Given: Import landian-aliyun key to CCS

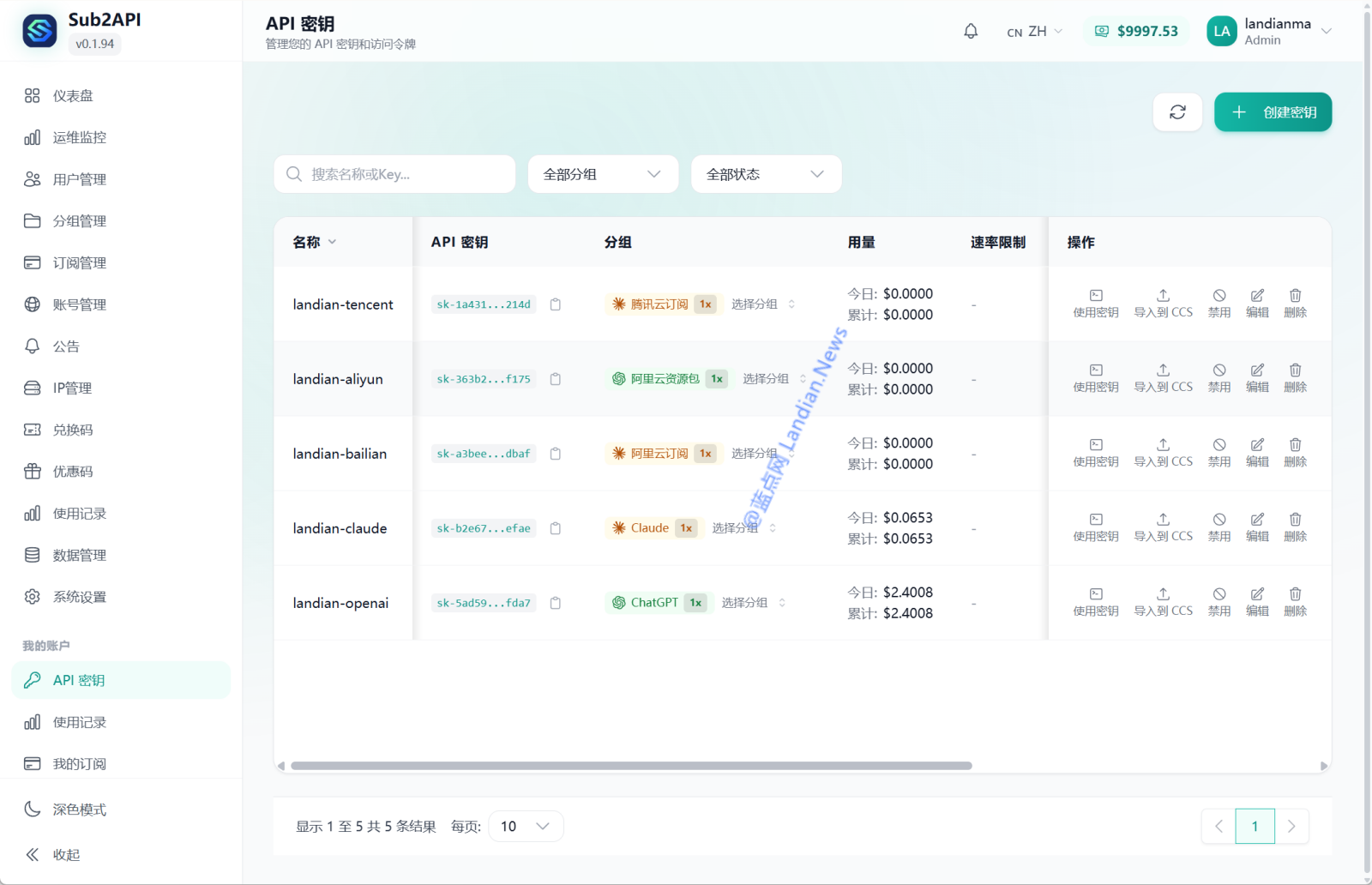Looking at the screenshot, I should (1163, 378).
